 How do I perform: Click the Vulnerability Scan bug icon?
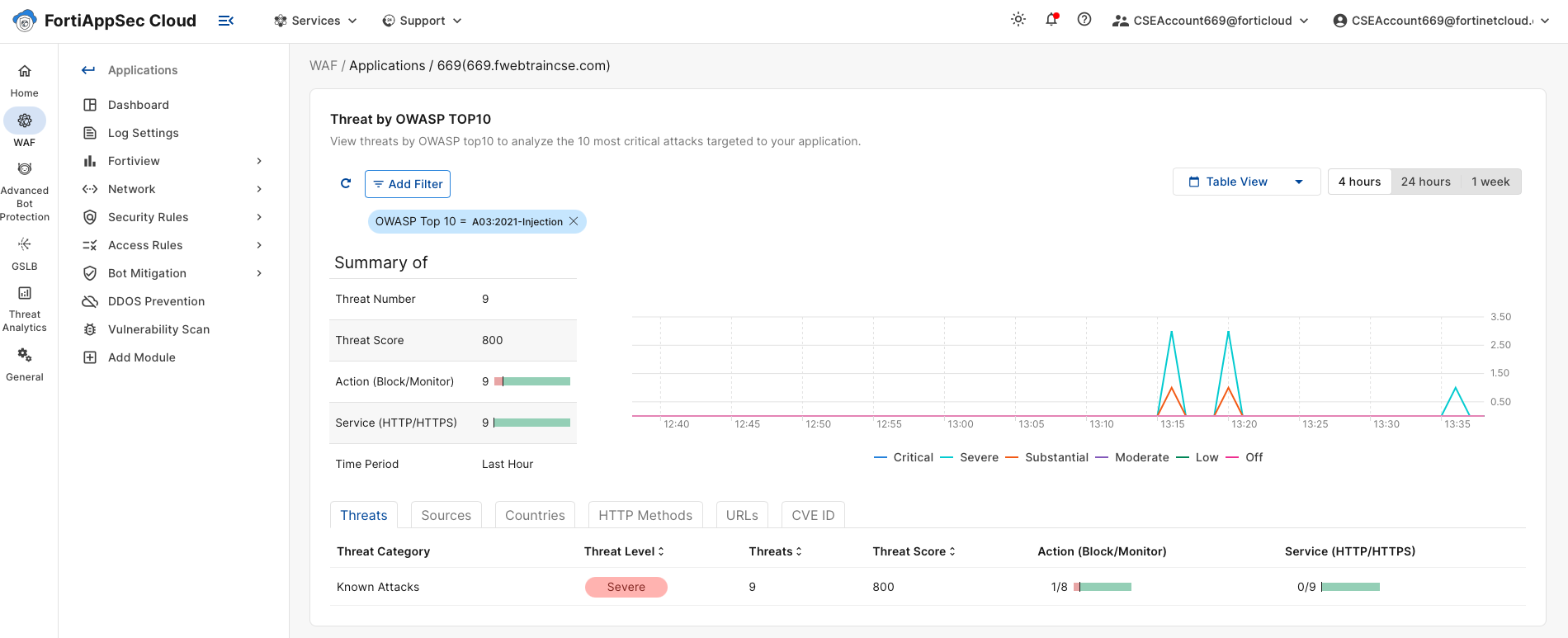(90, 329)
